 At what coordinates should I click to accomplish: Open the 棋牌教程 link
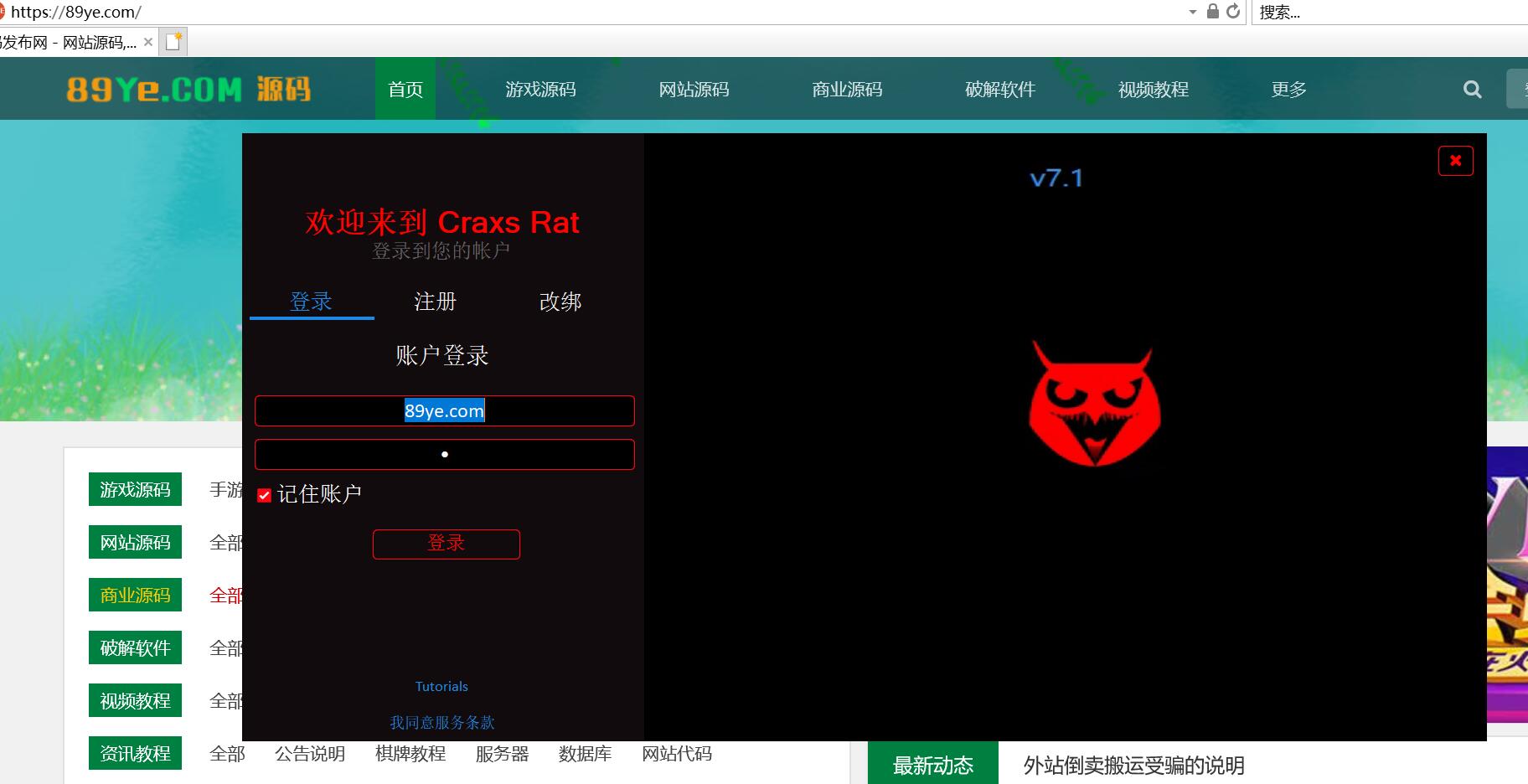410,754
